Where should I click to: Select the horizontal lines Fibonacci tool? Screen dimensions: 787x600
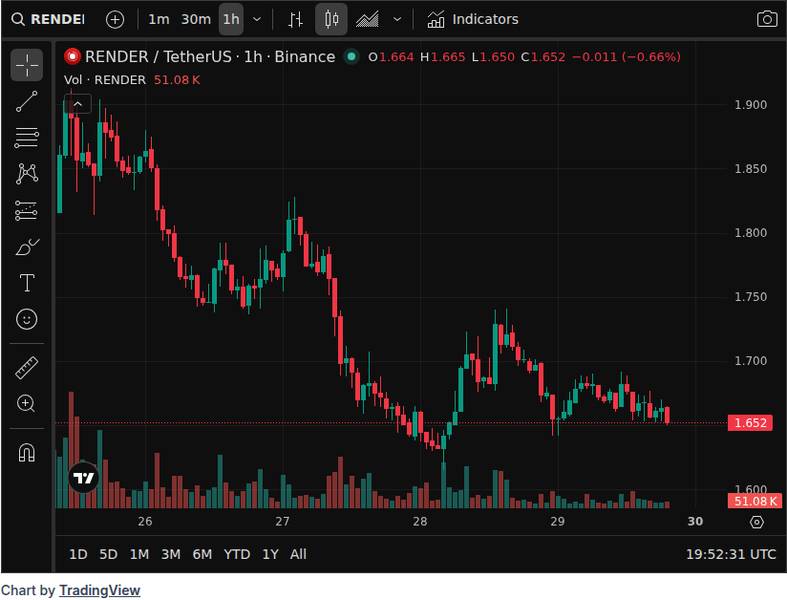[27, 138]
